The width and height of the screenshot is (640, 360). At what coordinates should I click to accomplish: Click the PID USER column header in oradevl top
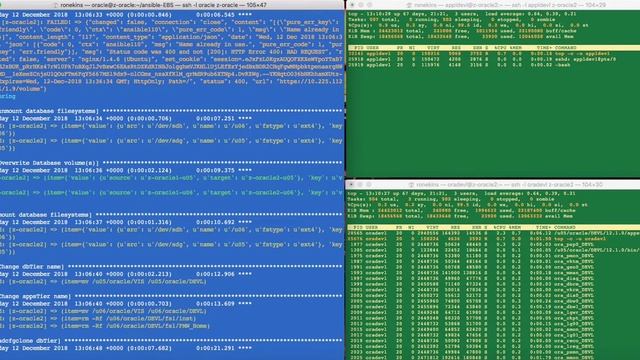click(492, 227)
